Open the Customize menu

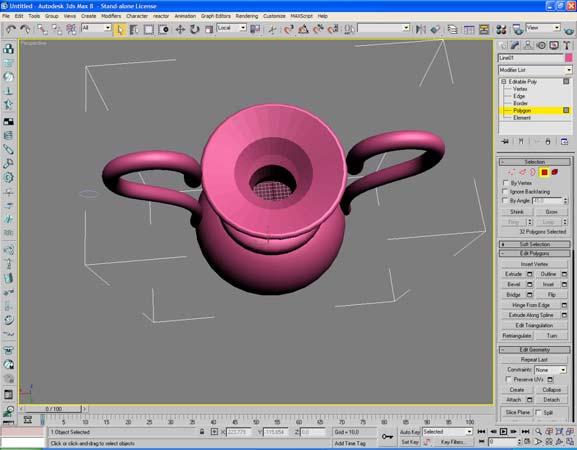click(x=274, y=16)
